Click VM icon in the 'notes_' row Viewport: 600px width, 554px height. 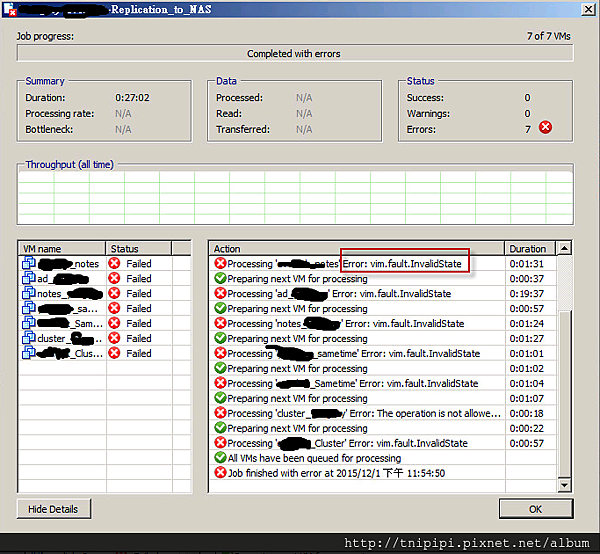click(29, 293)
